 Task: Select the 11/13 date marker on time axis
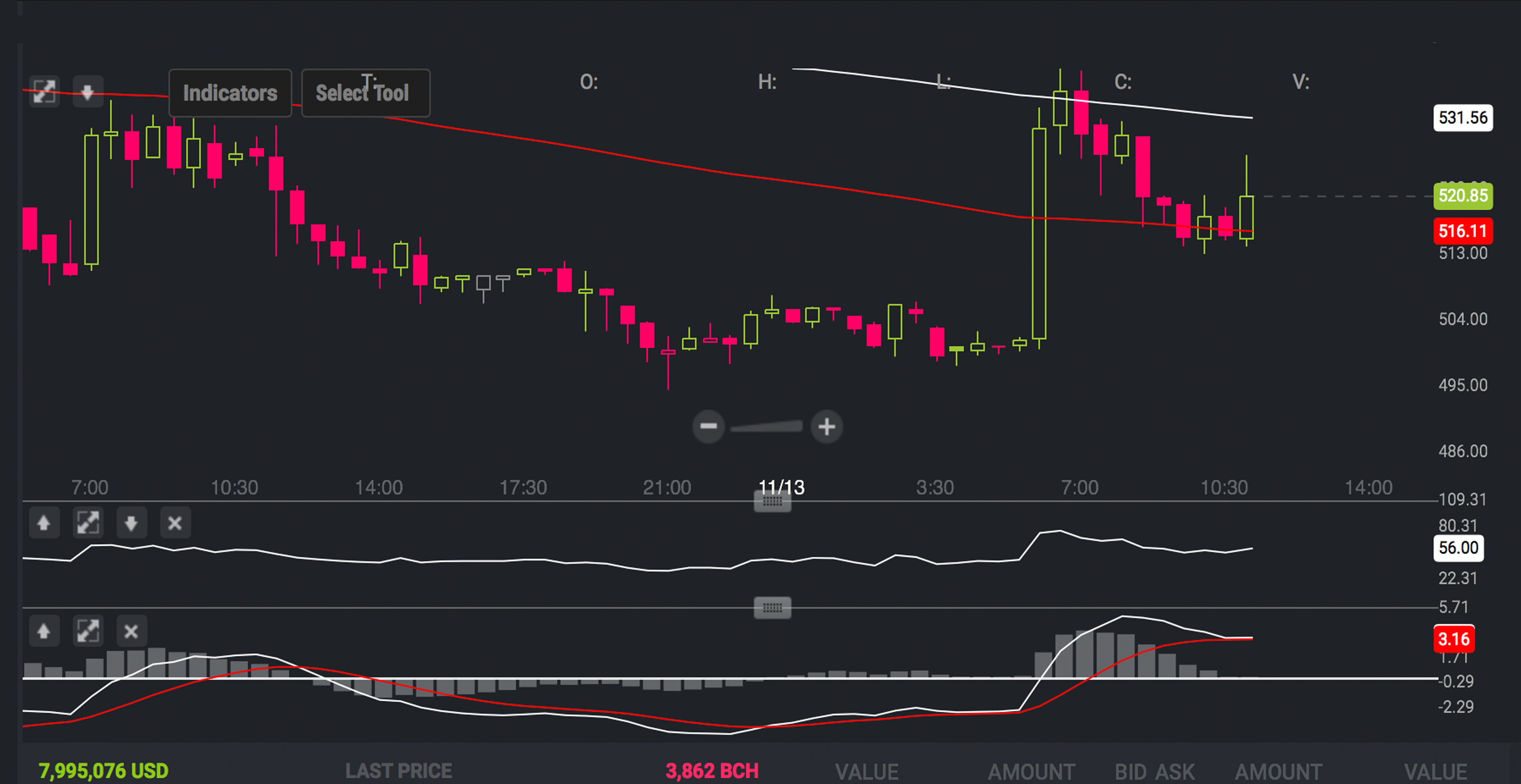781,487
